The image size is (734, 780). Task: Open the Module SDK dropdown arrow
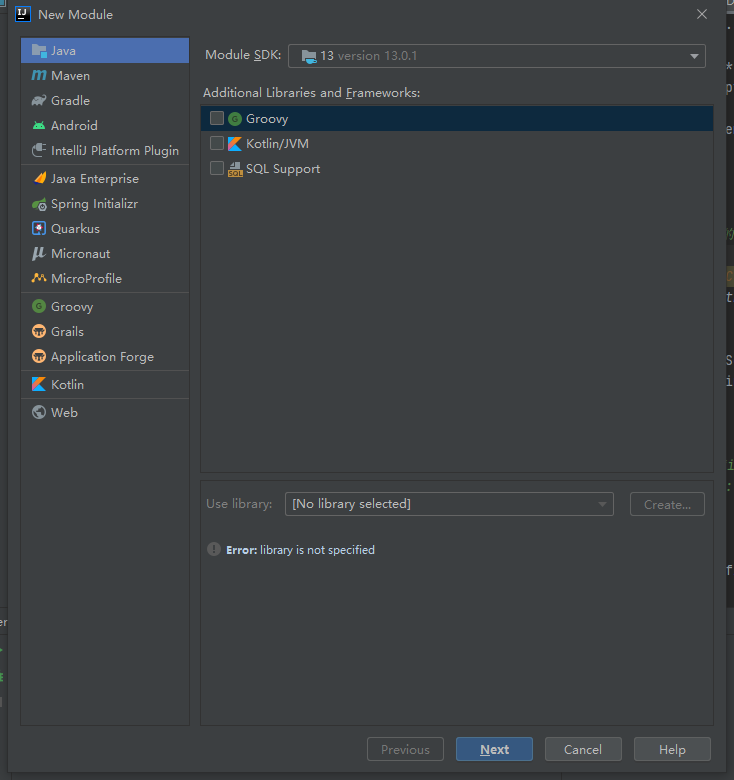tap(694, 56)
